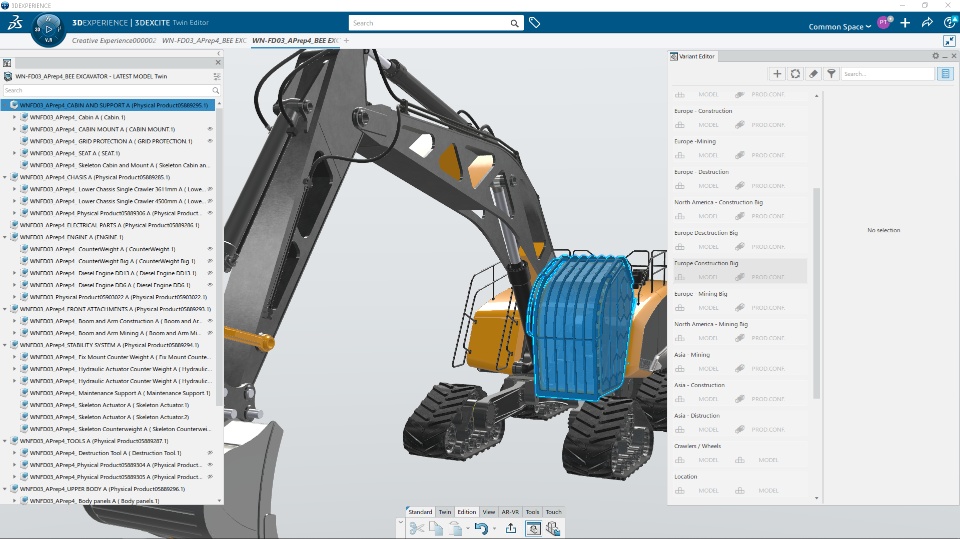960x539 pixels.
Task: Switch to the Tools toolbar tab
Action: point(533,512)
